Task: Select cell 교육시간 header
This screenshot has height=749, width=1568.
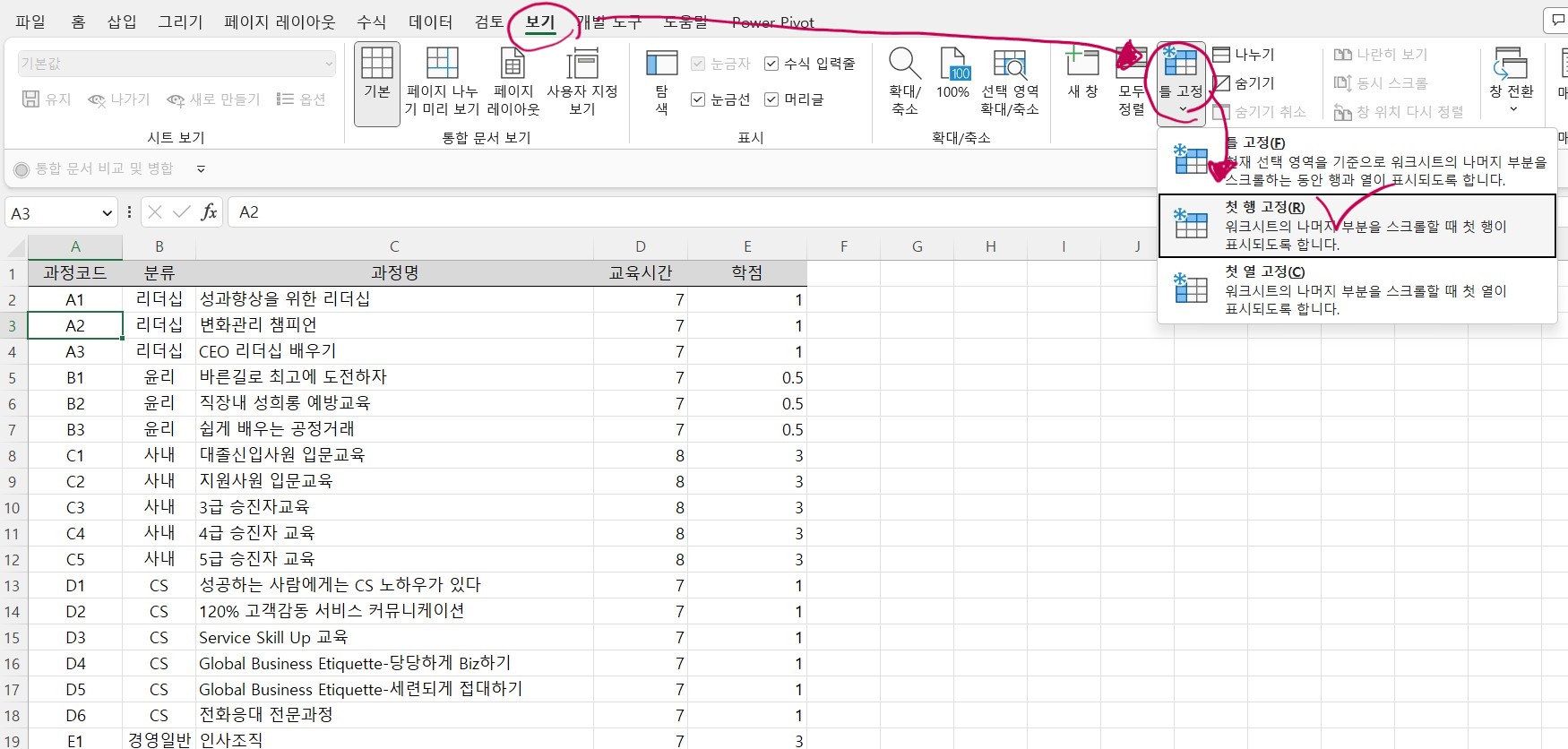Action: pyautogui.click(x=641, y=273)
